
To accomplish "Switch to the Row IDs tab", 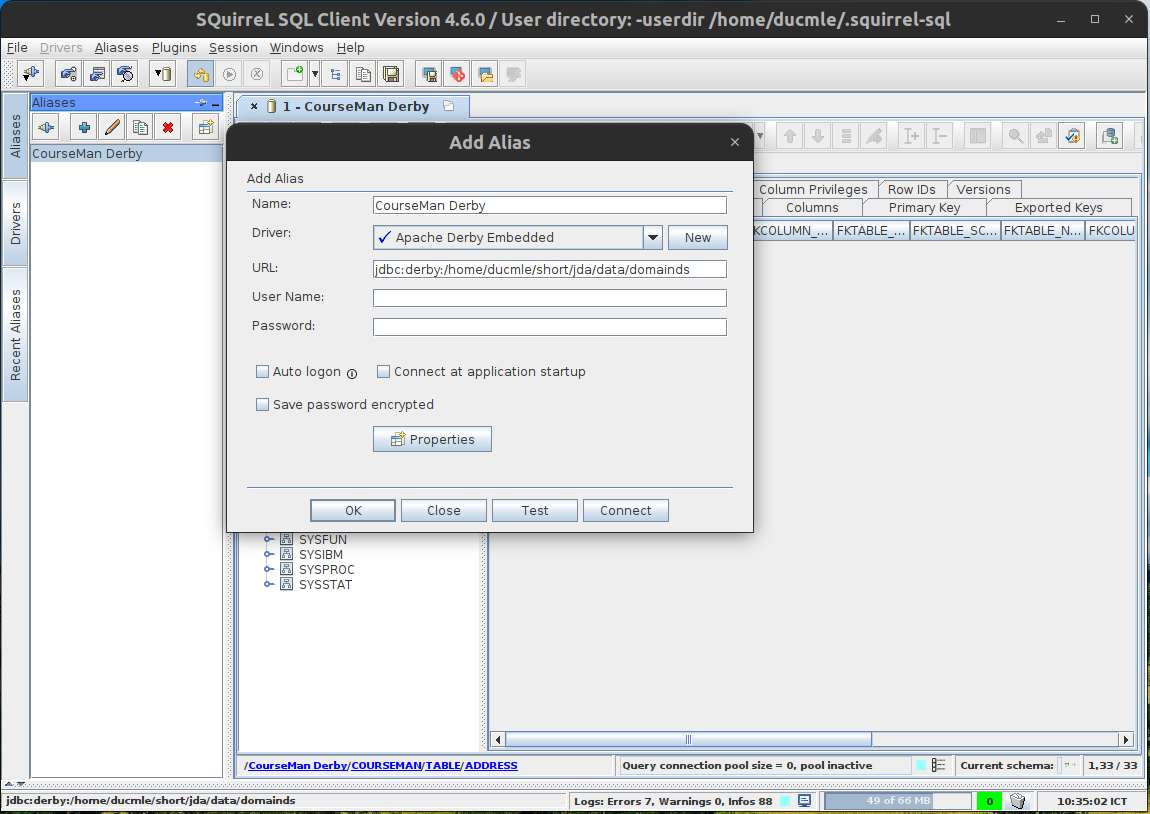I will point(912,189).
